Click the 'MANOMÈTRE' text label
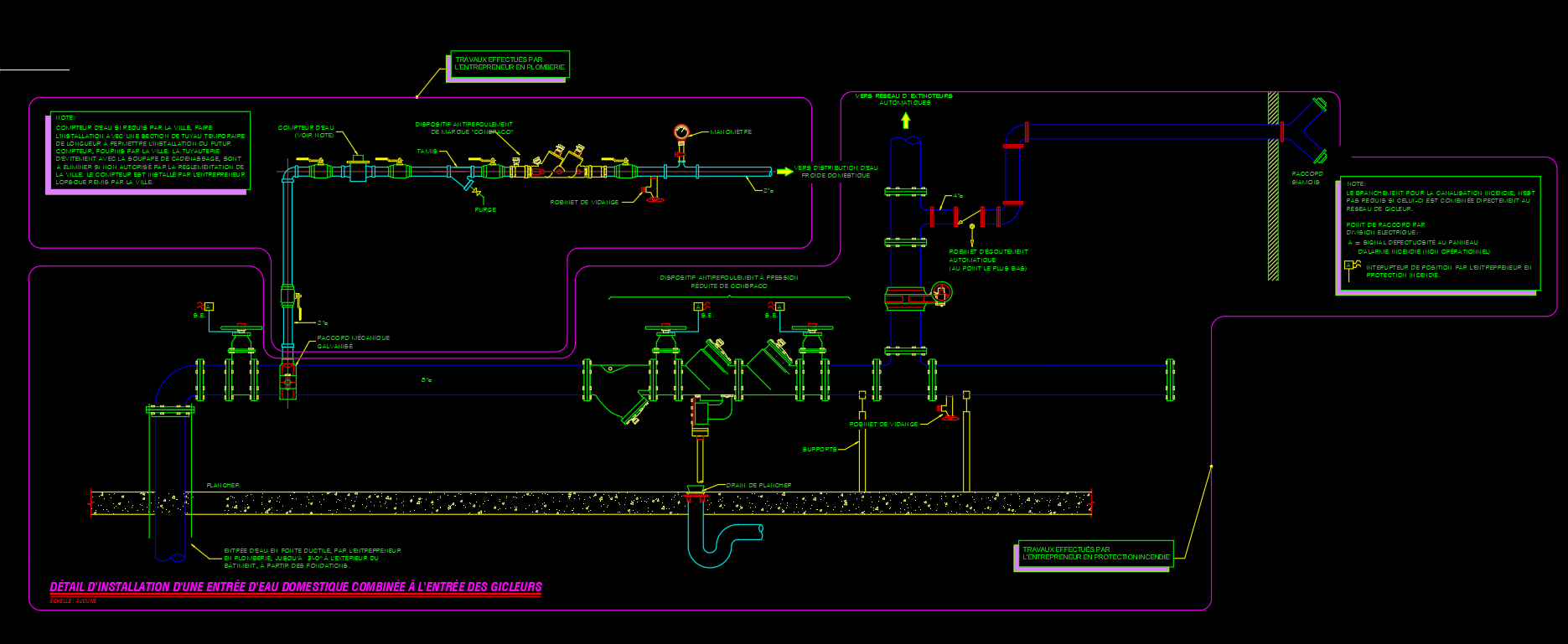Screen dimensions: 1568x644 [731, 132]
